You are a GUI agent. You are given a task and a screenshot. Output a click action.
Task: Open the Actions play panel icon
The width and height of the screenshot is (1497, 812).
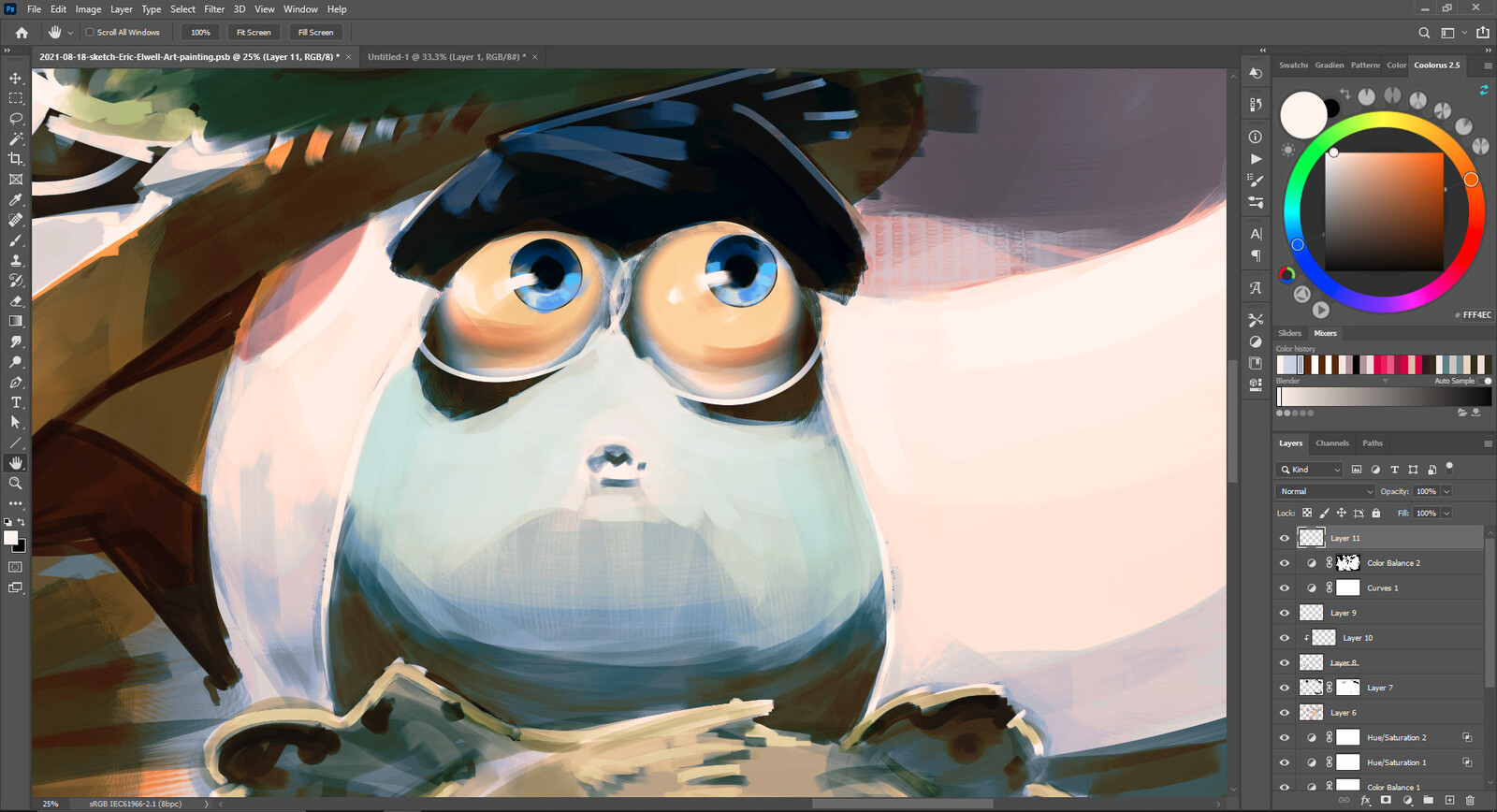(x=1256, y=159)
